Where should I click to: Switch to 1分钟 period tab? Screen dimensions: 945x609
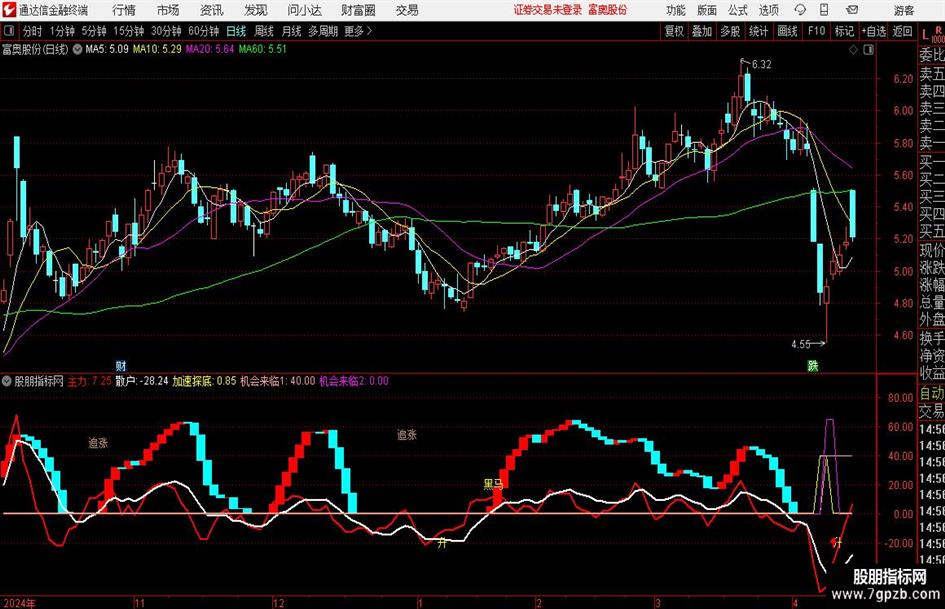[62, 31]
